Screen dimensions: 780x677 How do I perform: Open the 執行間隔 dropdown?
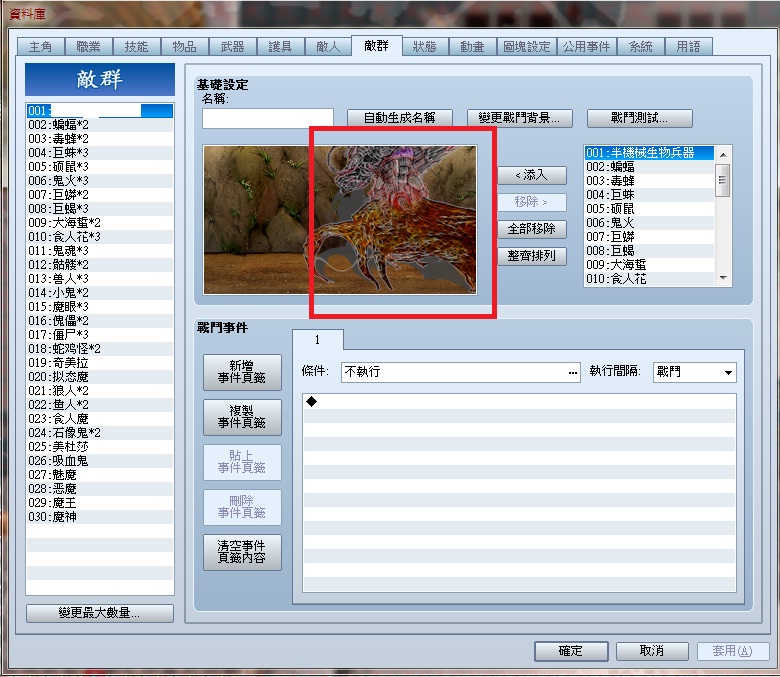(x=694, y=372)
